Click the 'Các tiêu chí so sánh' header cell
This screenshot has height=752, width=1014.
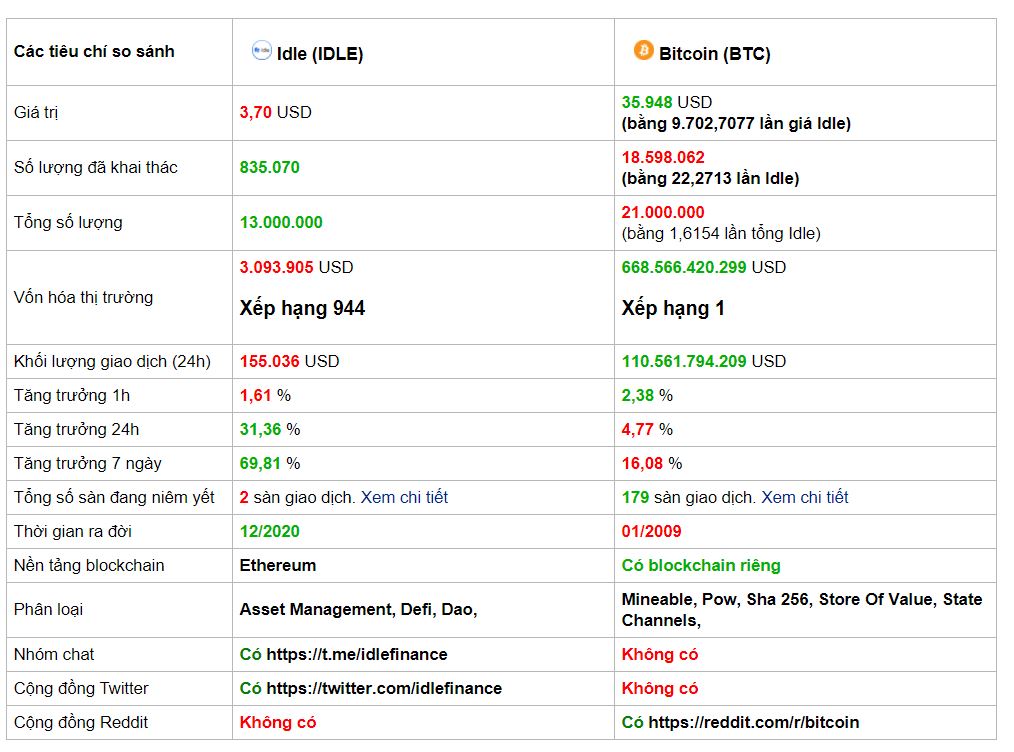tap(94, 51)
